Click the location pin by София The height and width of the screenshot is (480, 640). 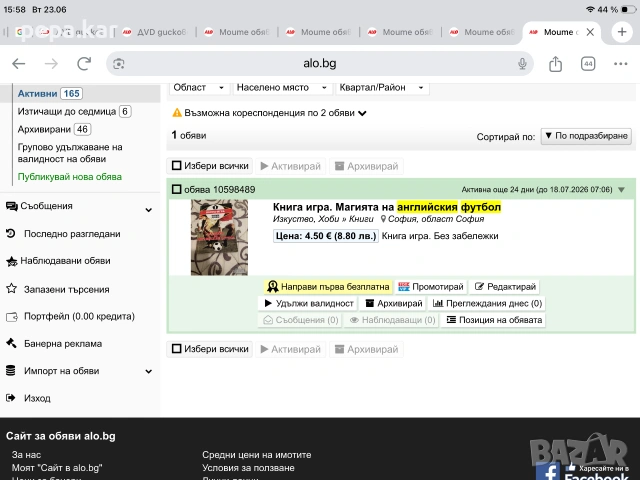click(383, 219)
